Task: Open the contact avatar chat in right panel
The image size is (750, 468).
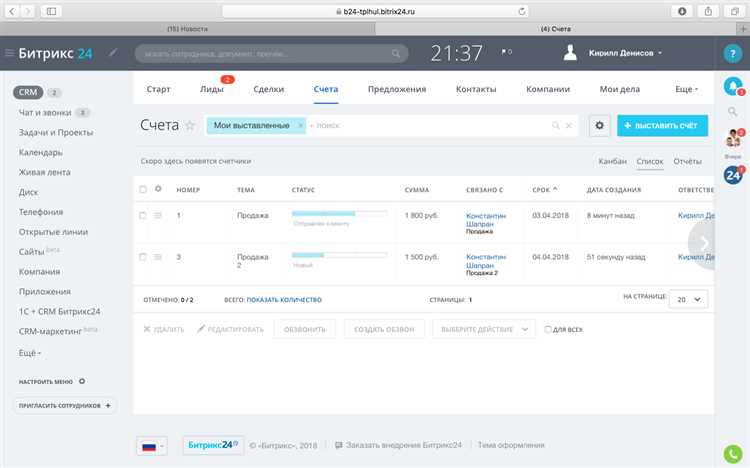Action: pyautogui.click(x=733, y=138)
